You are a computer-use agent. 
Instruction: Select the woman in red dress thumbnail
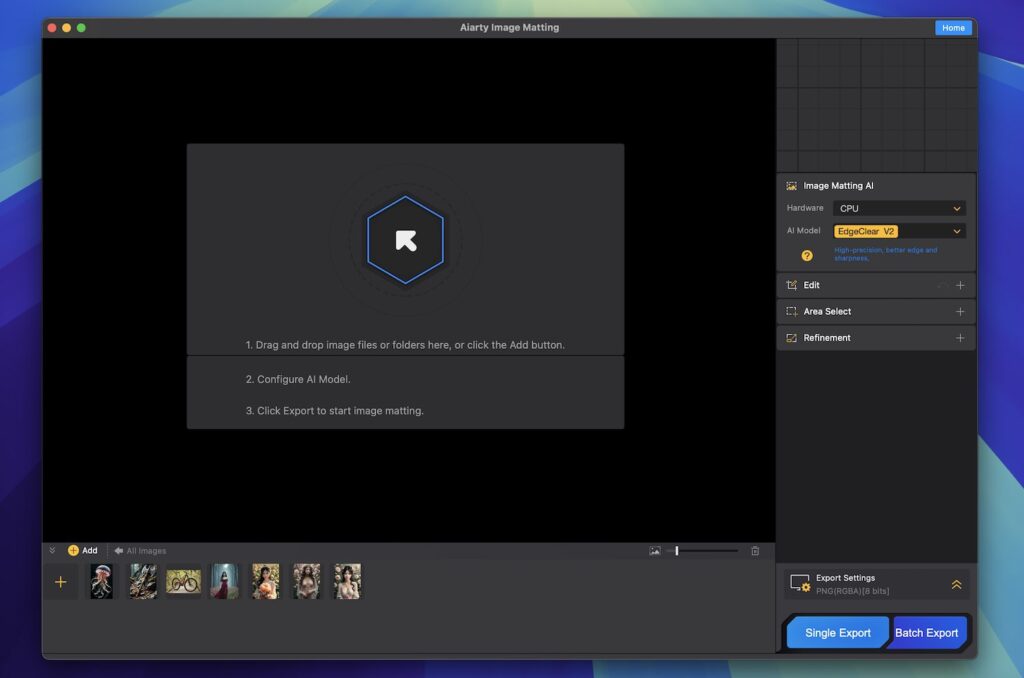tap(224, 581)
